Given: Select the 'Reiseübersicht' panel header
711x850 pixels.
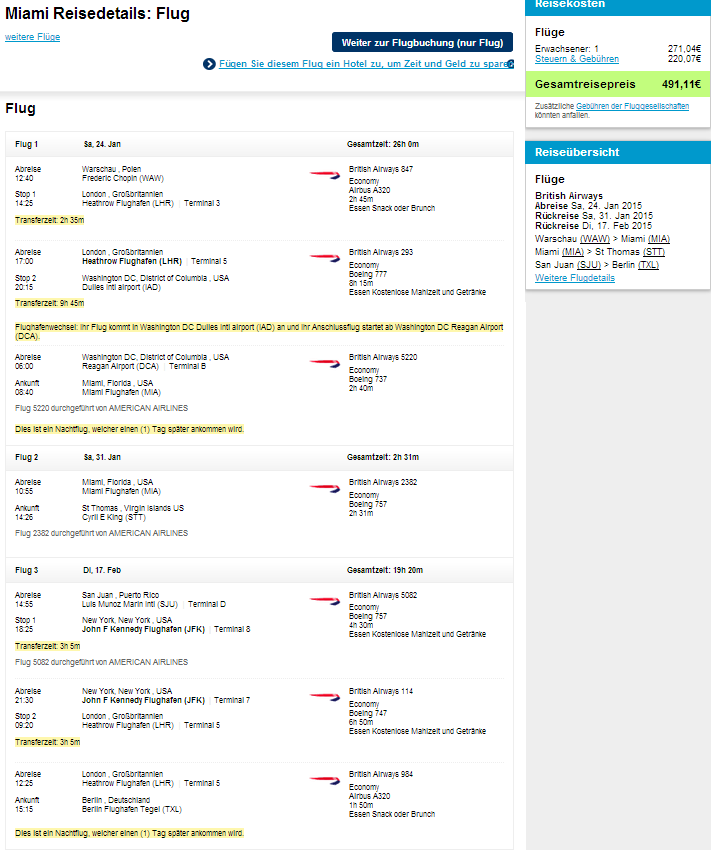Looking at the screenshot, I should (x=618, y=152).
